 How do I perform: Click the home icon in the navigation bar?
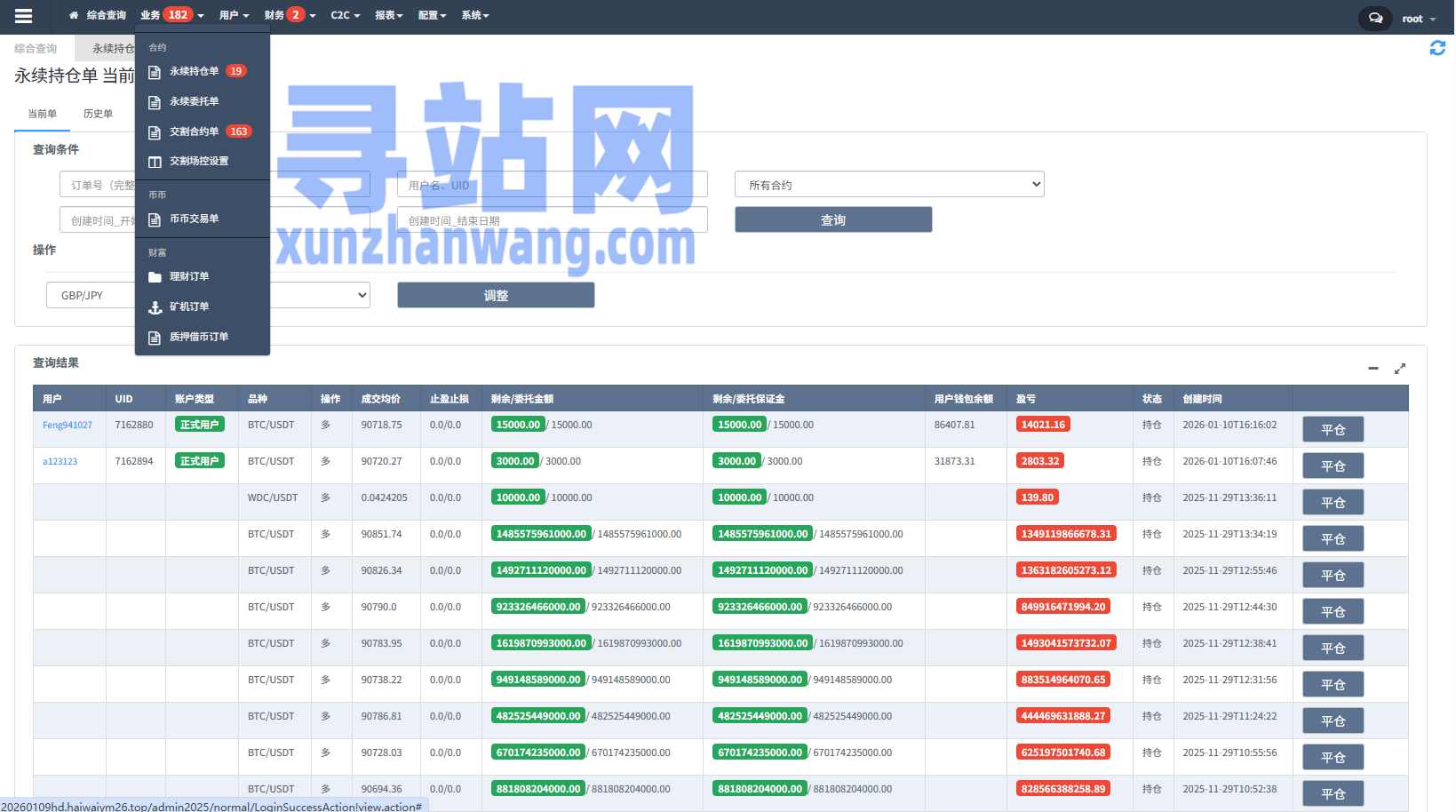(x=73, y=15)
